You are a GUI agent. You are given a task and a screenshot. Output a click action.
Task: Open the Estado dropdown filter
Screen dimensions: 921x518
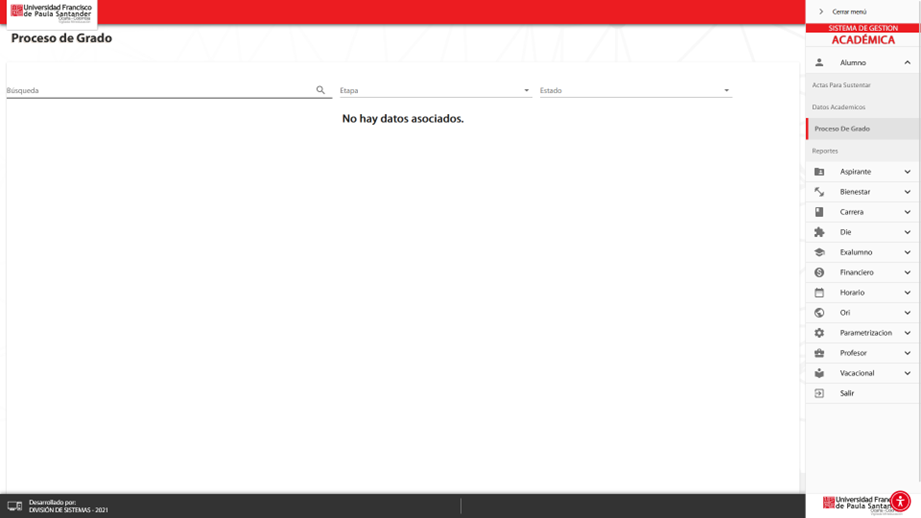[x=635, y=90]
